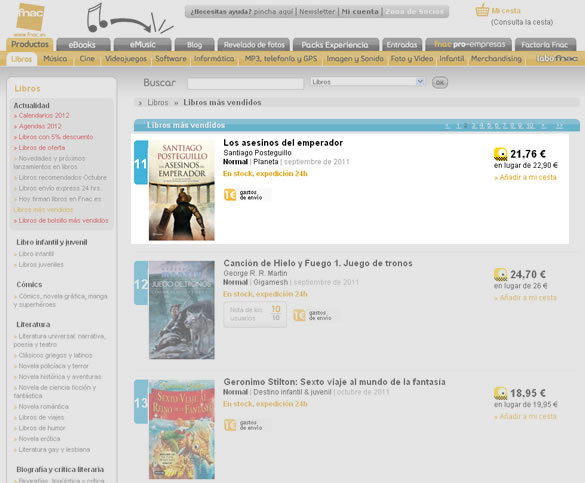Click price tag icon beside 24,70 €
The height and width of the screenshot is (483, 585).
point(501,275)
